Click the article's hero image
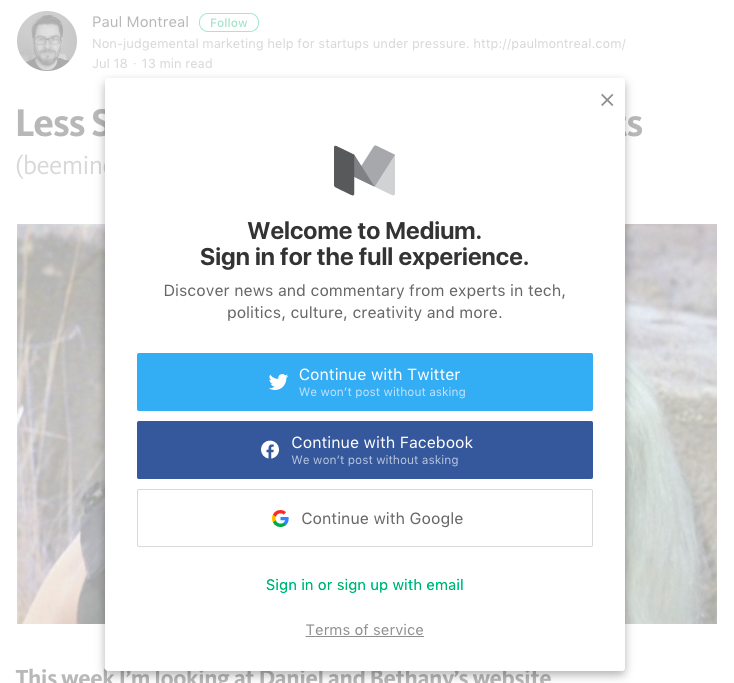This screenshot has height=683, width=734. 60,420
